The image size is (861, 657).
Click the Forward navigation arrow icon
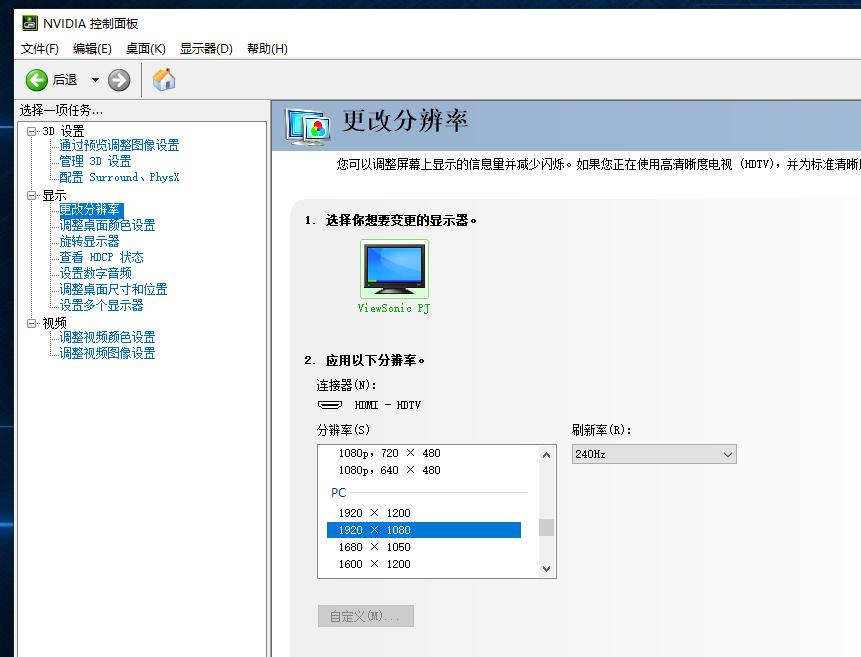pyautogui.click(x=118, y=79)
